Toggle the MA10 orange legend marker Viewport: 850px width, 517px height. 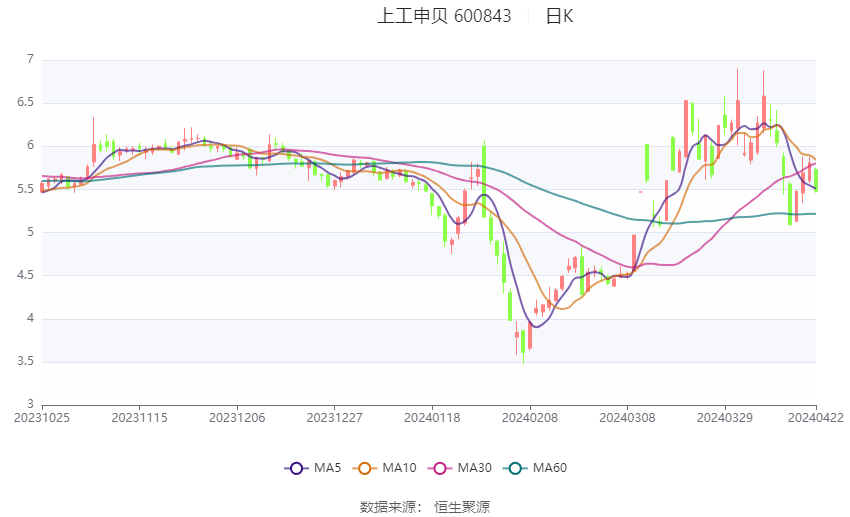coord(364,468)
